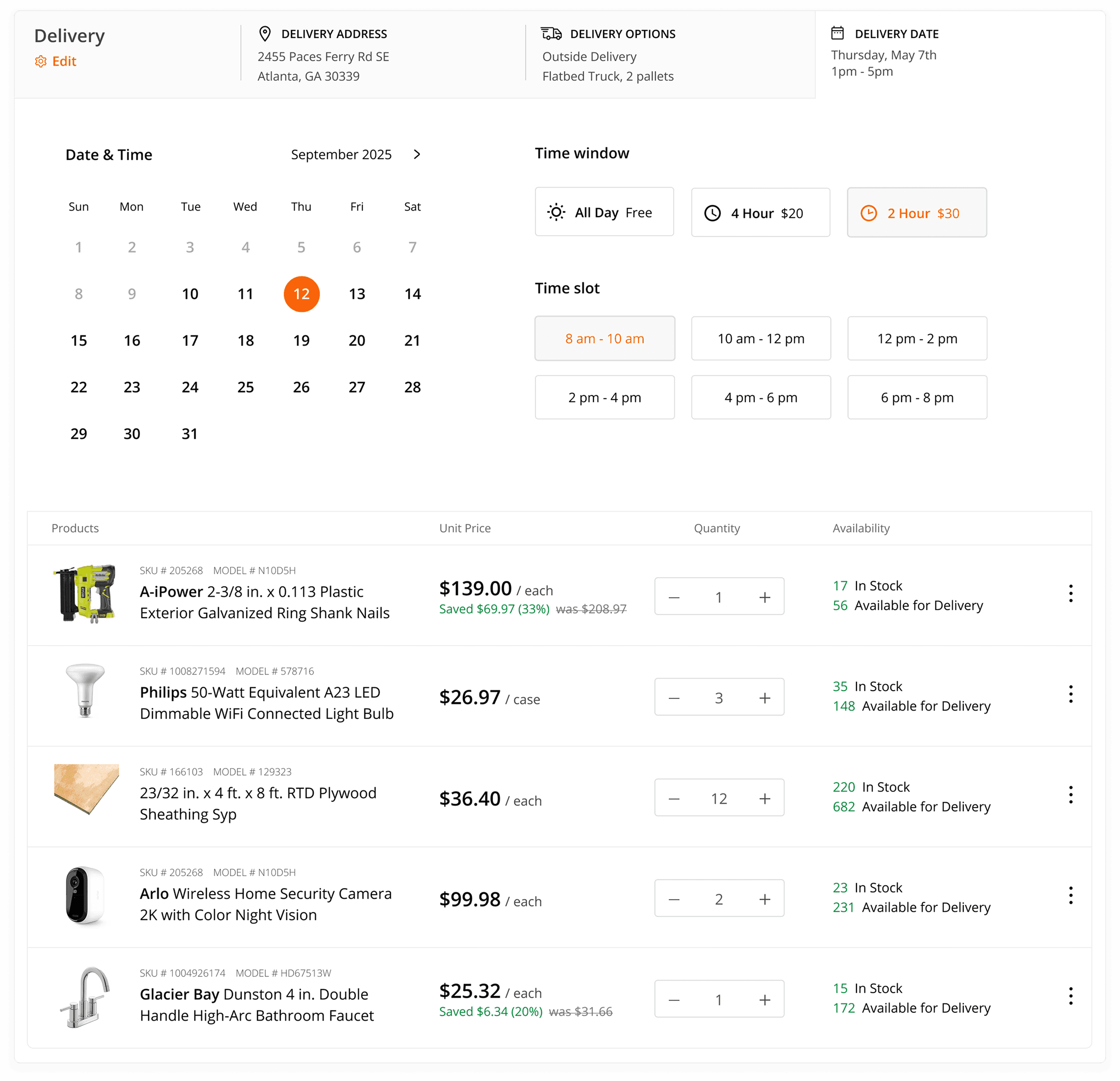Click the orange gear Edit icon

[40, 62]
